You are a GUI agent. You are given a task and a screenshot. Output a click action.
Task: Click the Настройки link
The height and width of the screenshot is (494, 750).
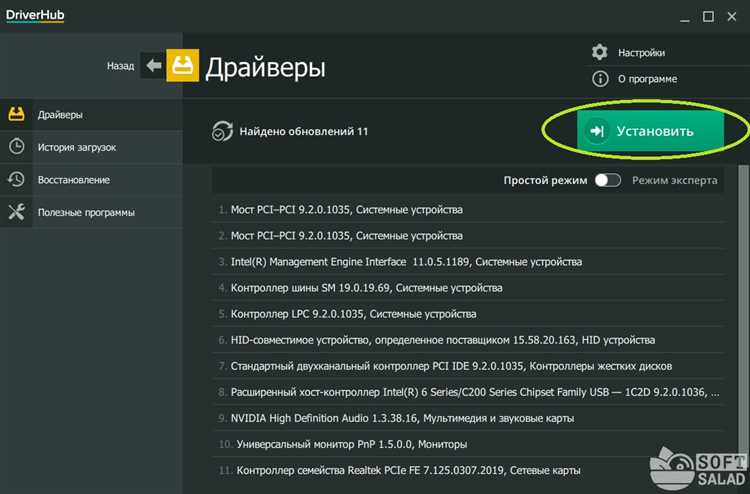pos(641,53)
